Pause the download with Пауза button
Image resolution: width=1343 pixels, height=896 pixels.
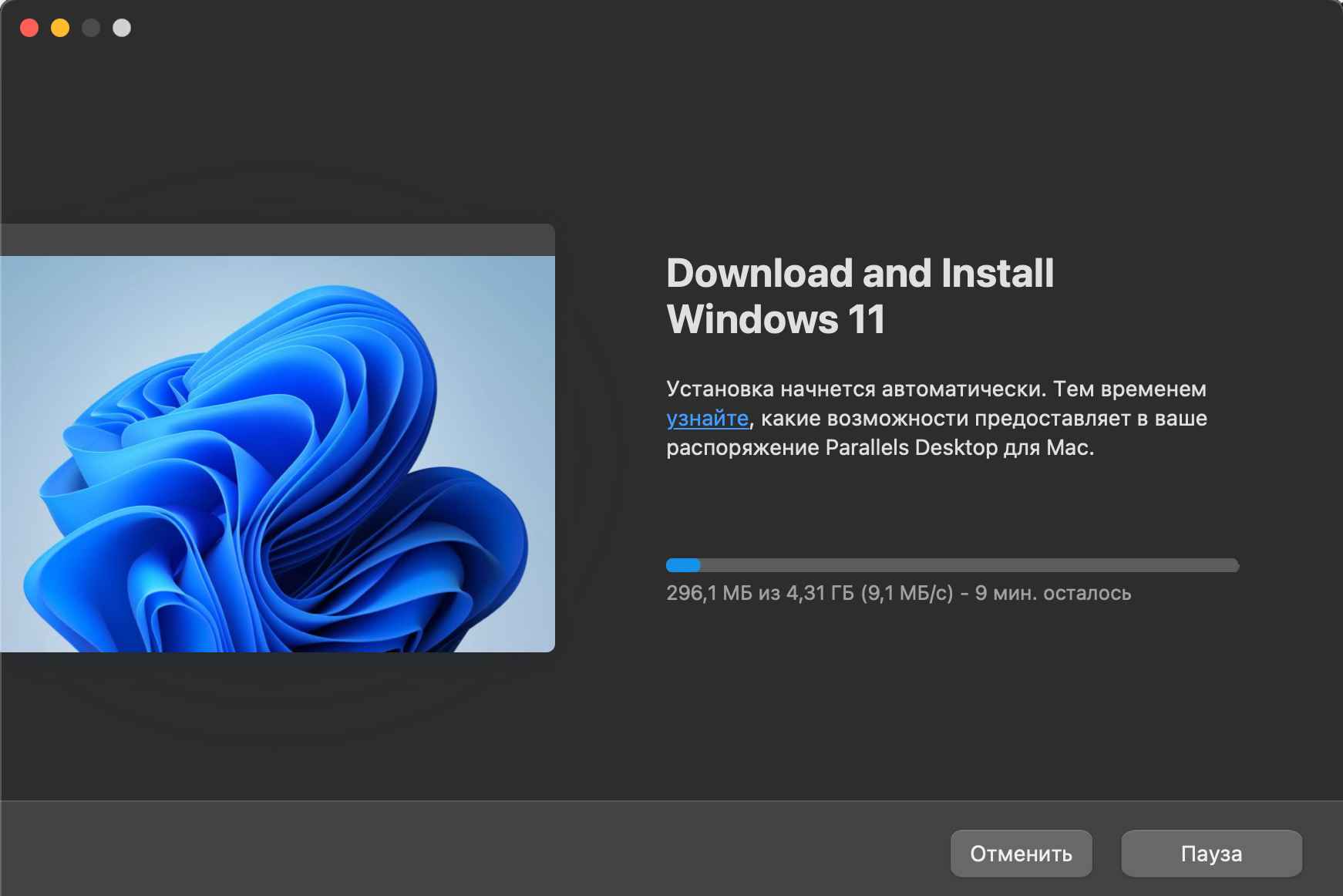click(1211, 854)
